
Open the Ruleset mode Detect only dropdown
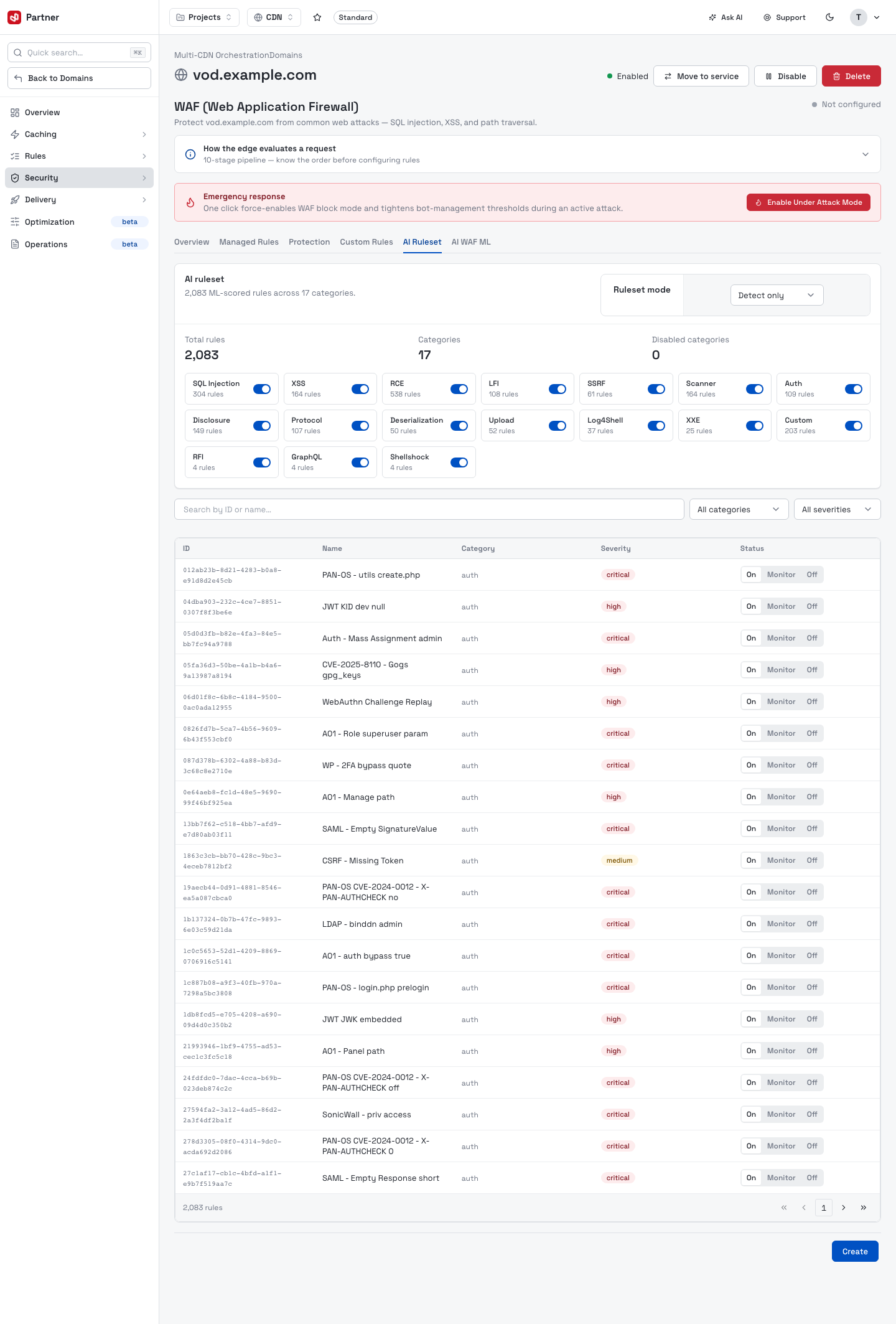(x=777, y=295)
